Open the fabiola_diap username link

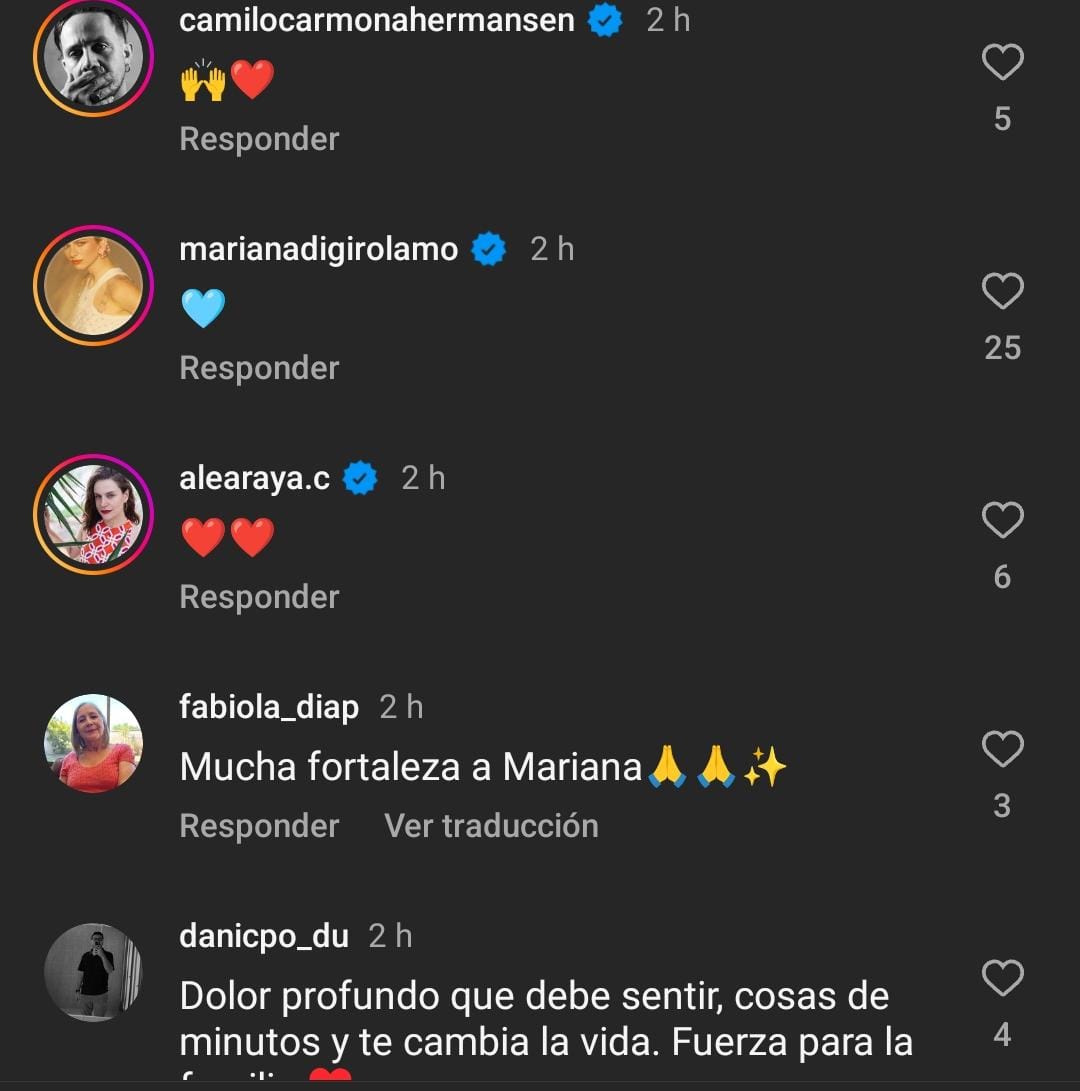pos(268,707)
